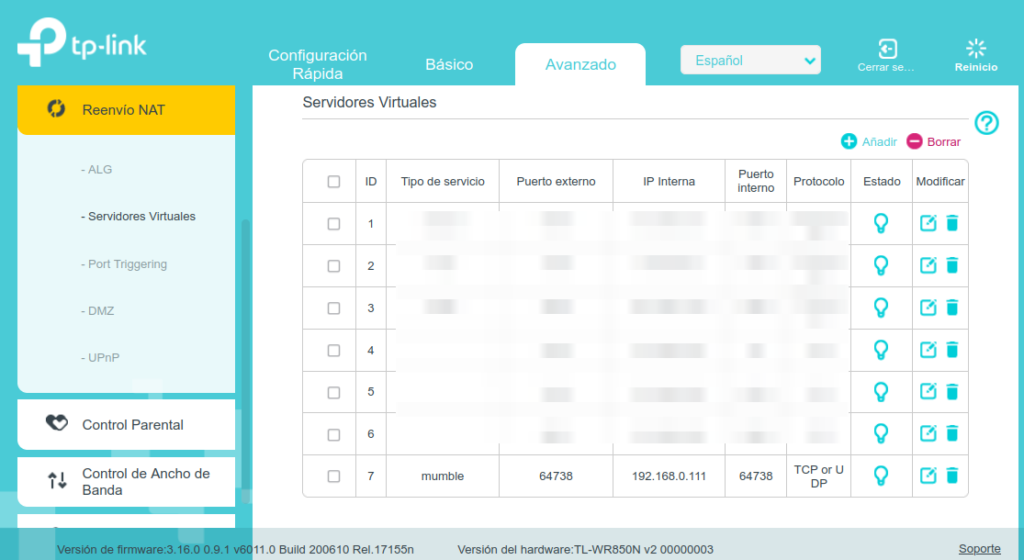The height and width of the screenshot is (560, 1024).
Task: Toggle the status bulb for rule 5
Action: coord(881,392)
